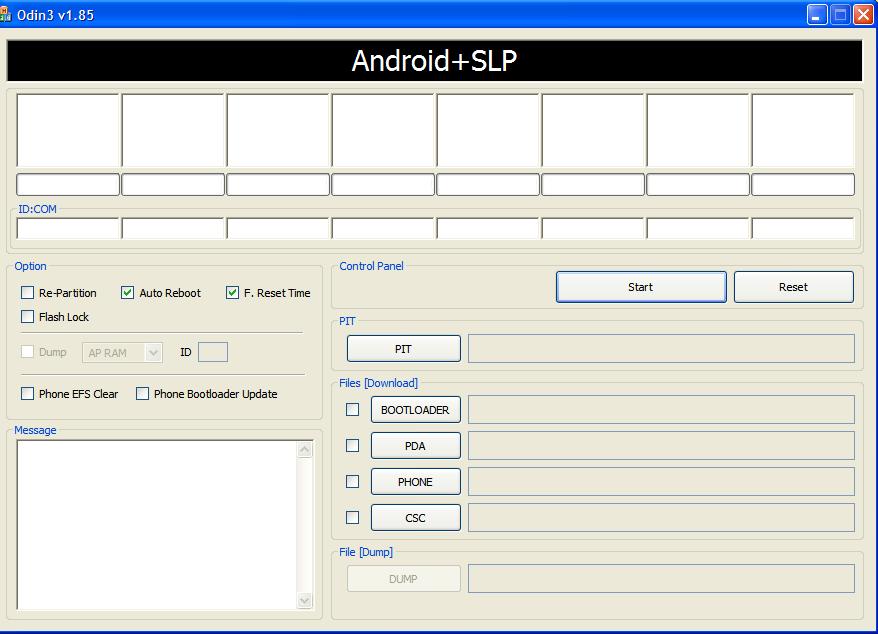The image size is (878, 634).
Task: Click the PIT file path field
Action: click(661, 348)
